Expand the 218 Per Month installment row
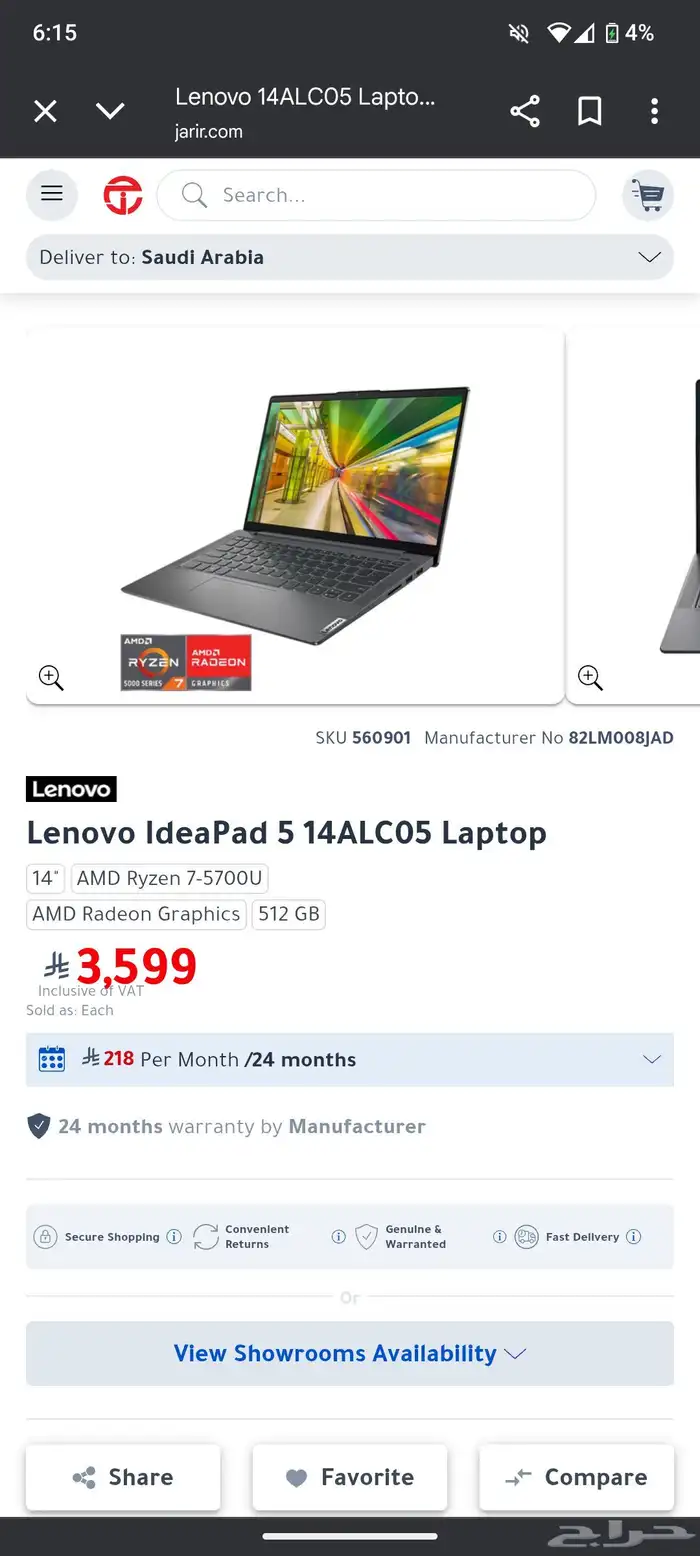700x1556 pixels. (350, 1059)
